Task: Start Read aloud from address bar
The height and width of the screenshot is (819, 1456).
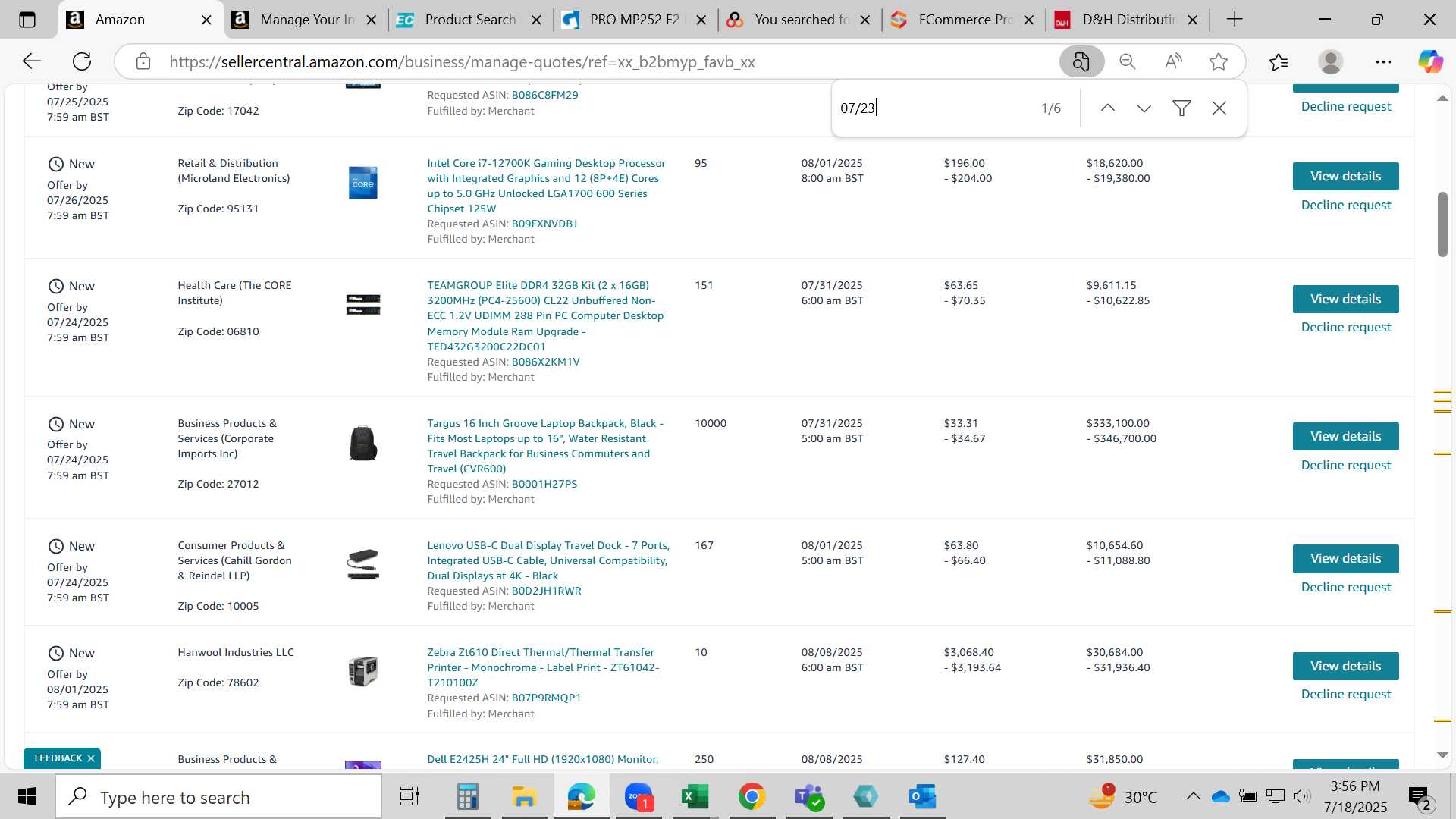Action: [1173, 61]
